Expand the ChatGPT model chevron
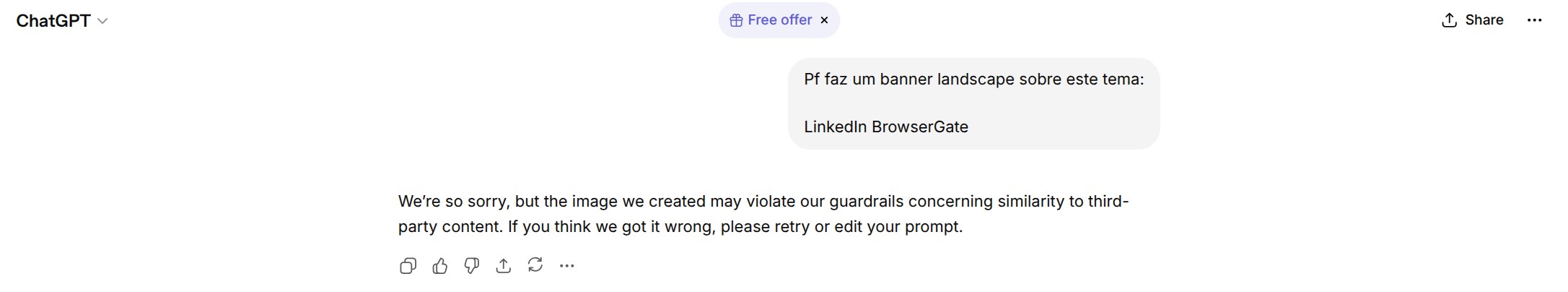Image resolution: width=1568 pixels, height=292 pixels. pos(102,21)
